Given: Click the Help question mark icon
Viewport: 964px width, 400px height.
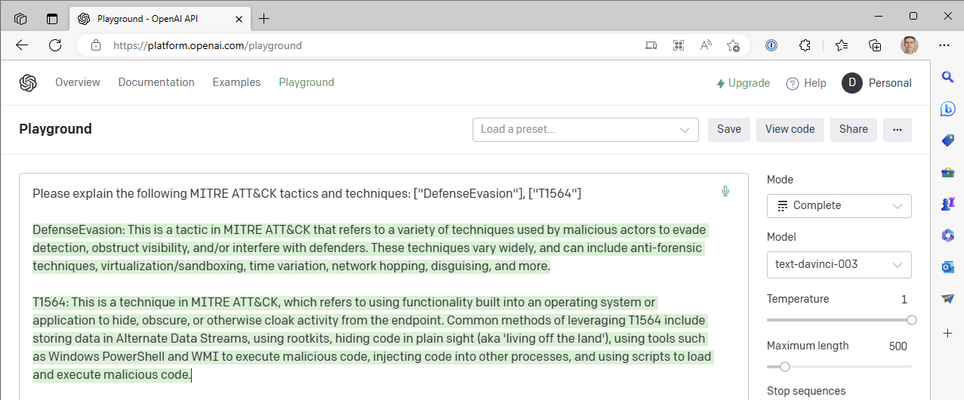Looking at the screenshot, I should tap(792, 84).
